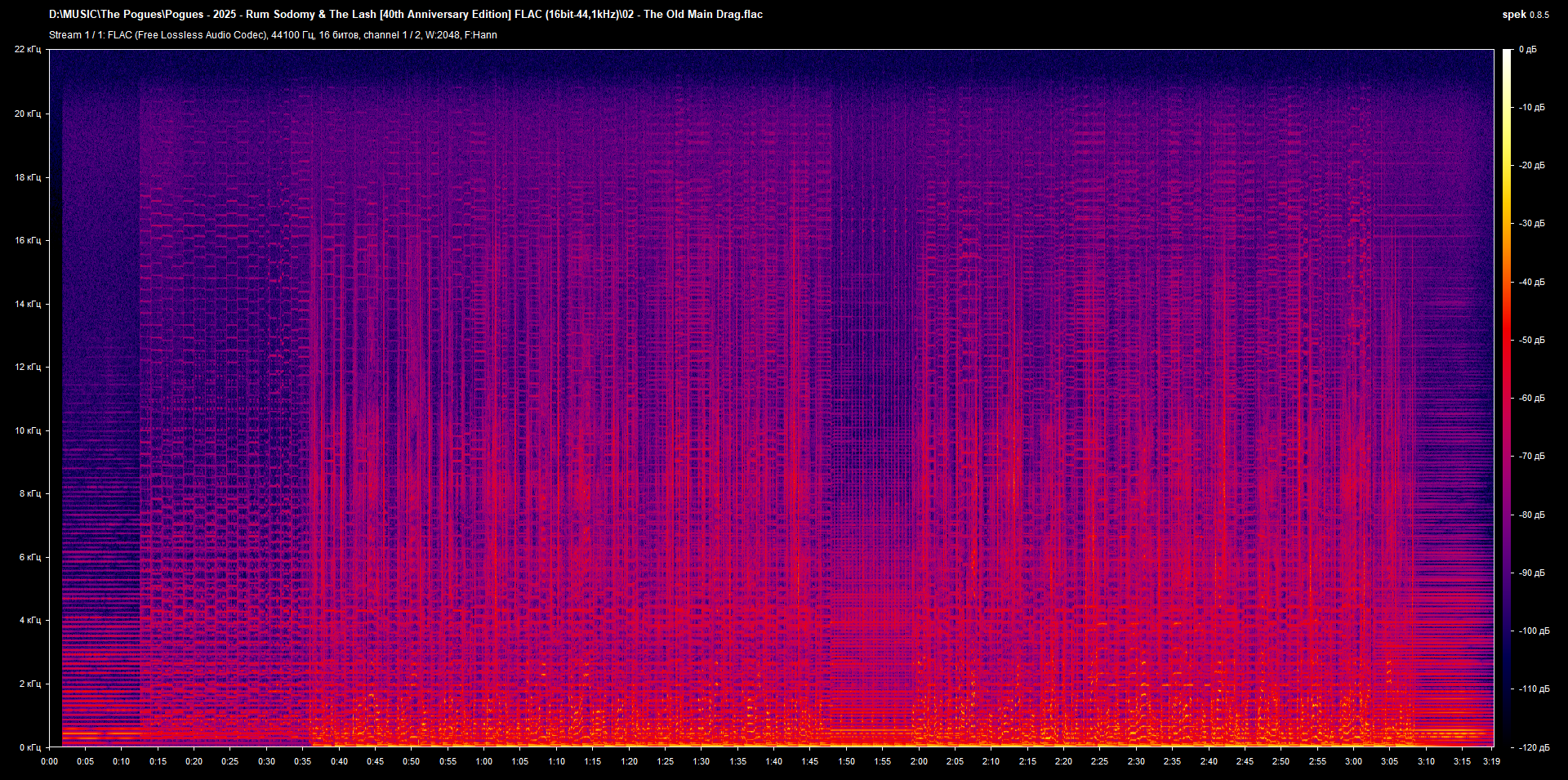Click the -70 дБ level label
This screenshot has height=780, width=1568.
[1532, 456]
